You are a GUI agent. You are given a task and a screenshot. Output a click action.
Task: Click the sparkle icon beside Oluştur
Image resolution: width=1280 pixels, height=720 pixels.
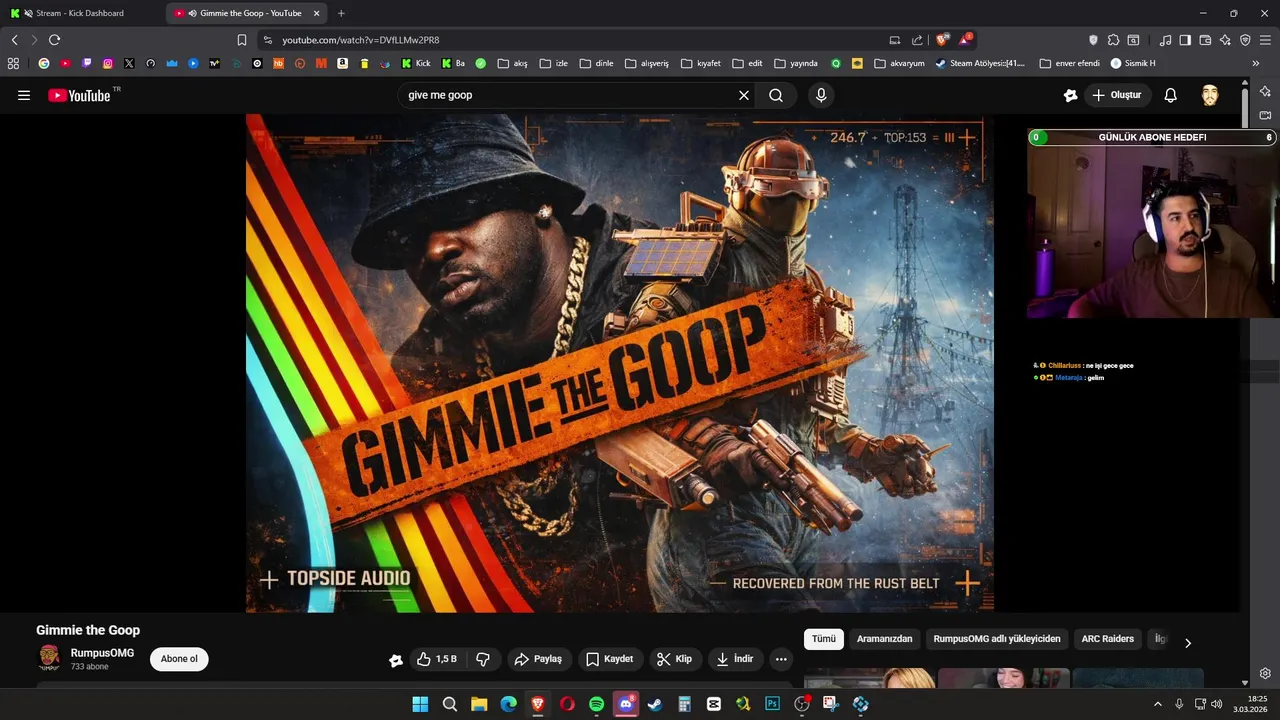[x=1071, y=95]
